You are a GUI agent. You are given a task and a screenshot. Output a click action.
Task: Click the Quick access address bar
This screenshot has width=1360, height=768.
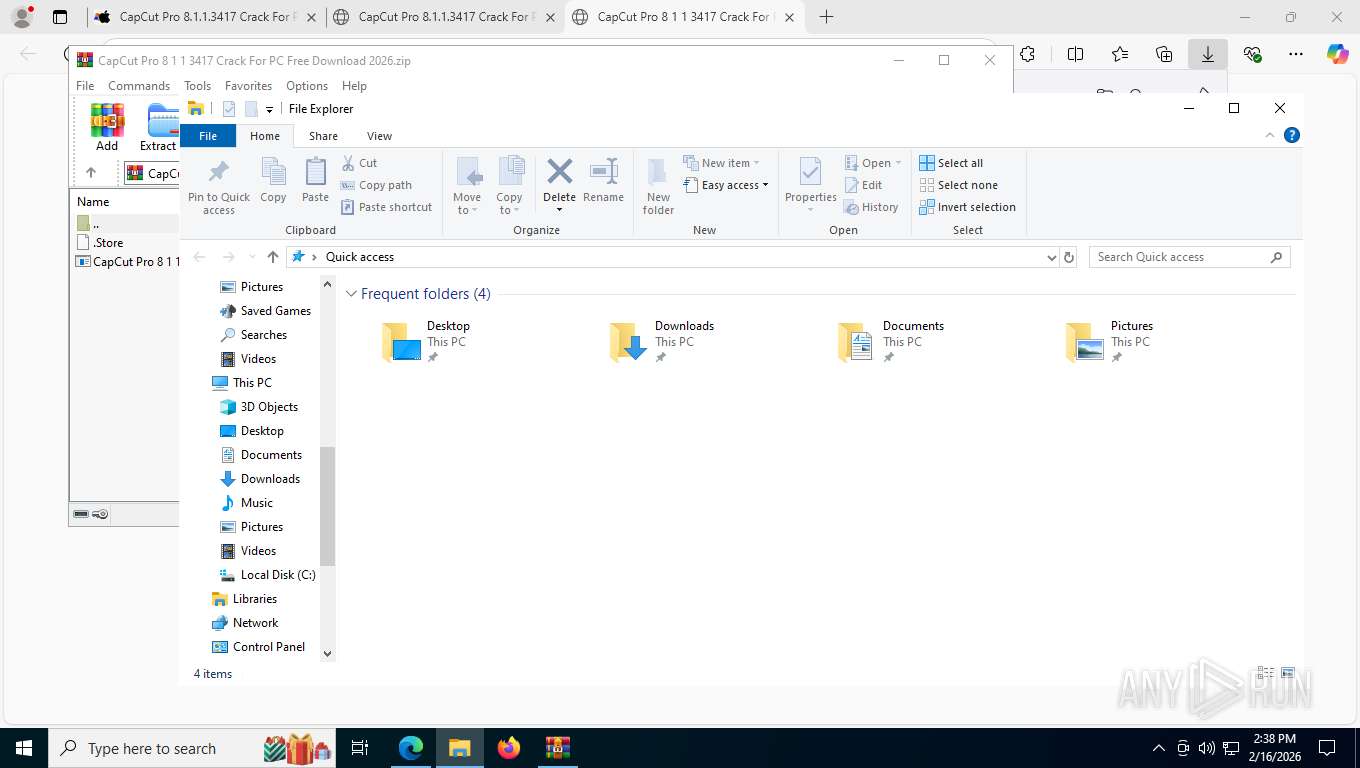tap(672, 257)
